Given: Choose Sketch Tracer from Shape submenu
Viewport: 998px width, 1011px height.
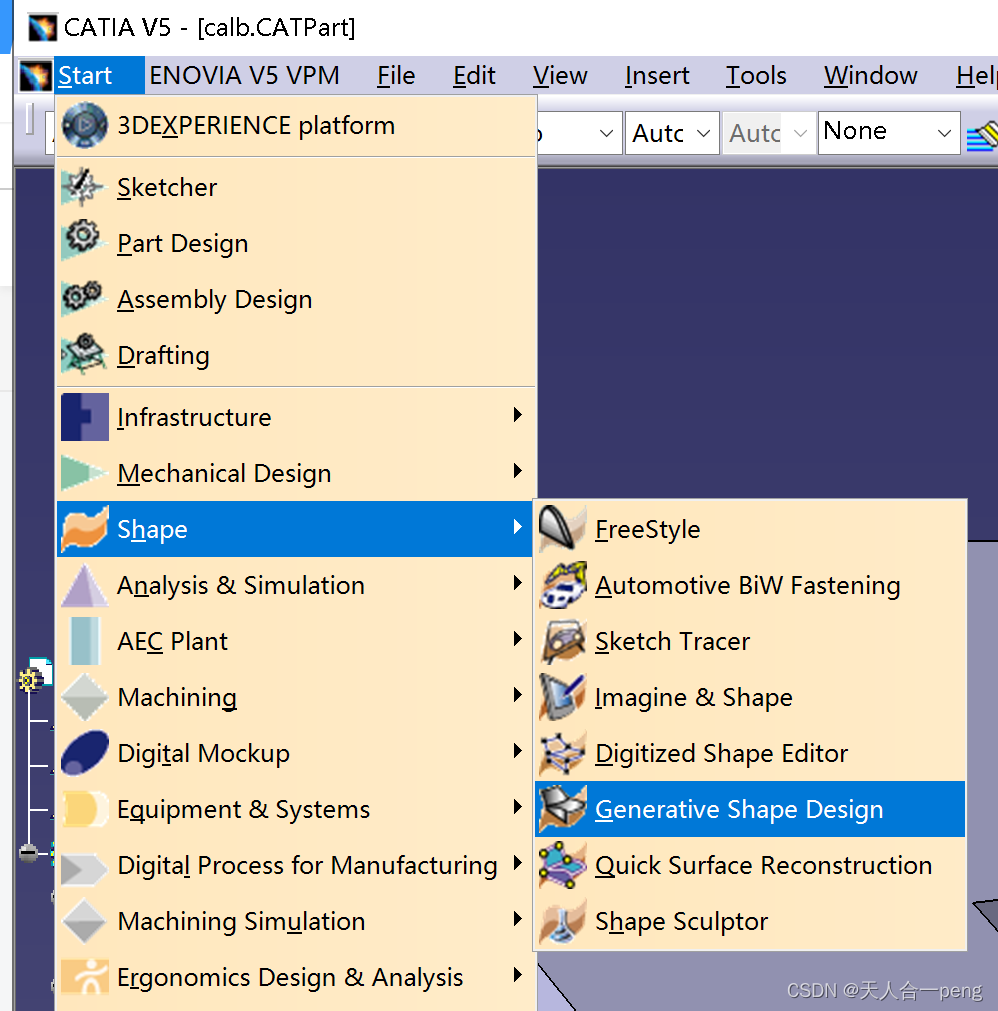Looking at the screenshot, I should pos(750,641).
